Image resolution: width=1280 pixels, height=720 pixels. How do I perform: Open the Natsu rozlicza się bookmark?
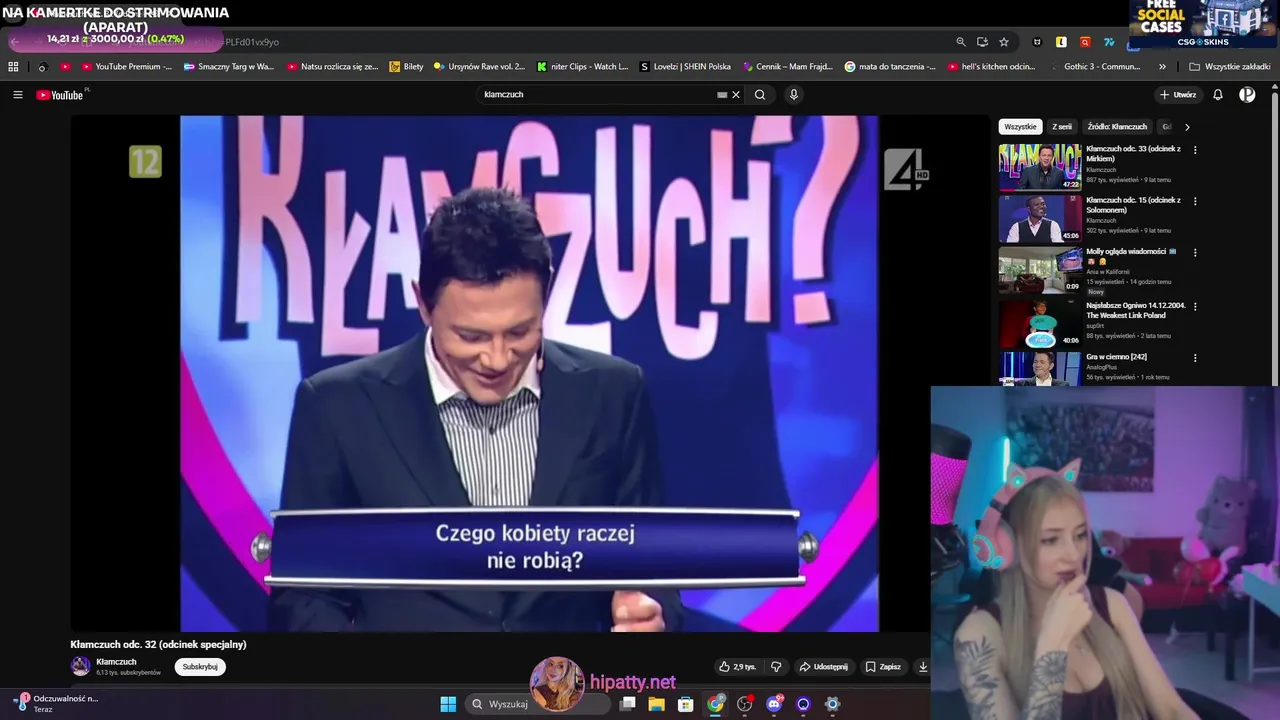point(332,67)
